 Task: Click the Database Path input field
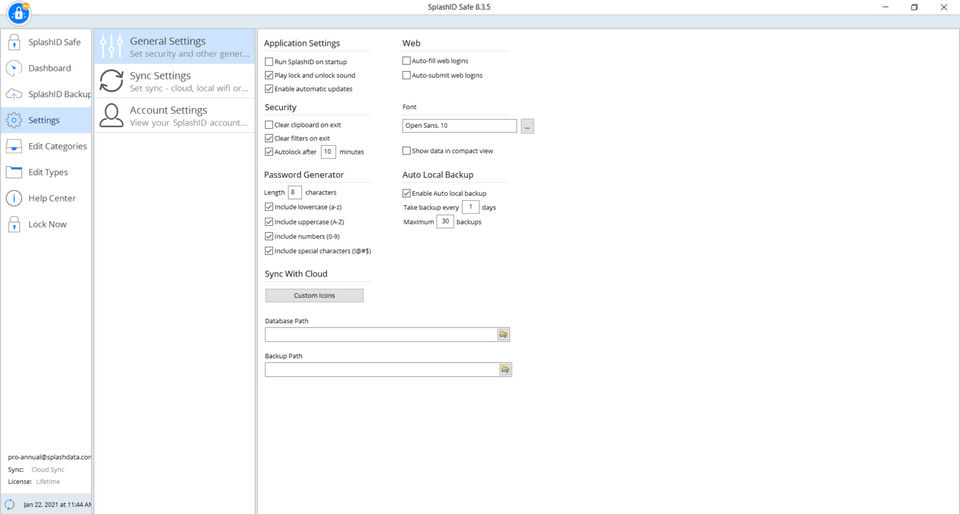pos(381,334)
